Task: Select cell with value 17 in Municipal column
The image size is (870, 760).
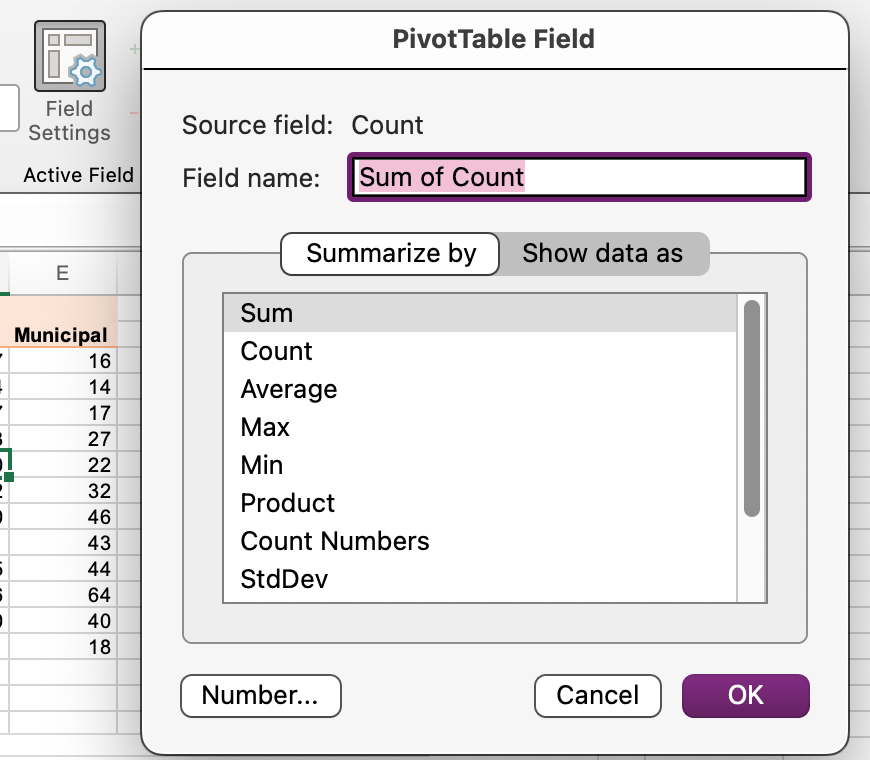Action: tap(63, 413)
